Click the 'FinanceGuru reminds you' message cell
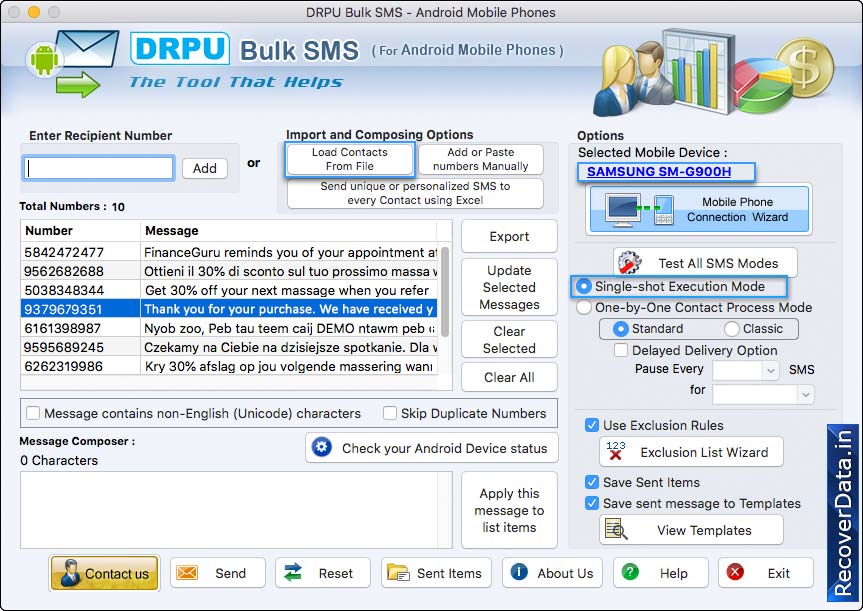The height and width of the screenshot is (611, 863). 290,252
